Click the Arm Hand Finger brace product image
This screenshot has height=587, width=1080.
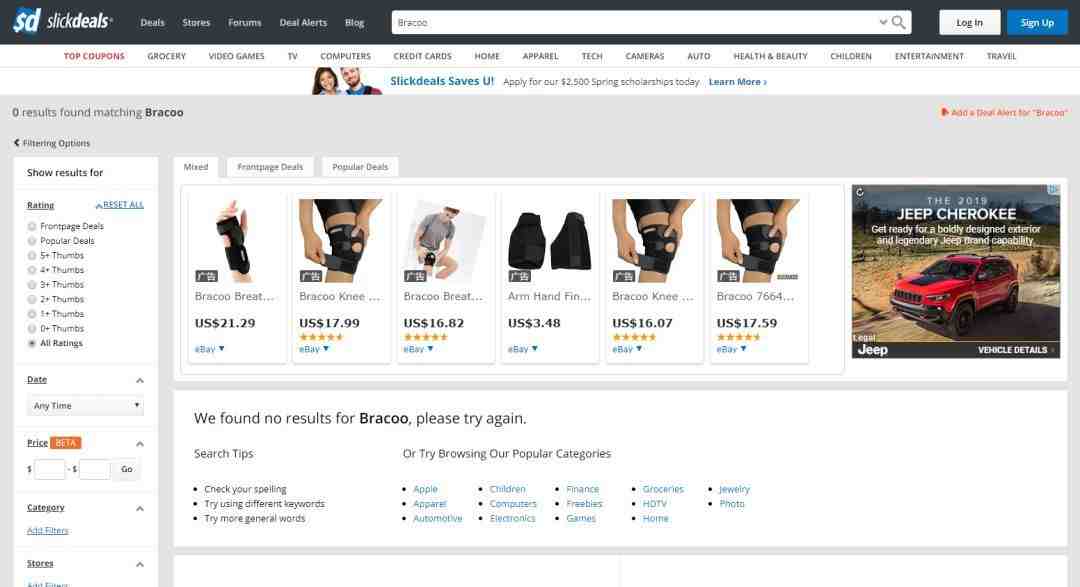point(549,240)
